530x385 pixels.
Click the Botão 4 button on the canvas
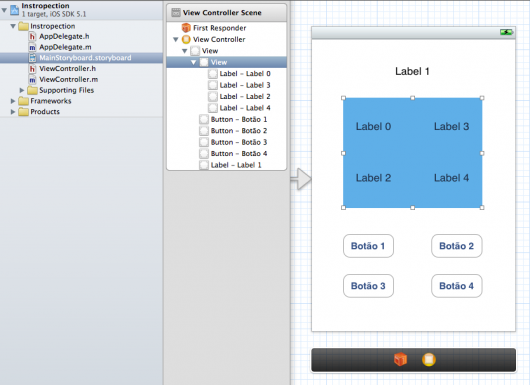coord(457,286)
